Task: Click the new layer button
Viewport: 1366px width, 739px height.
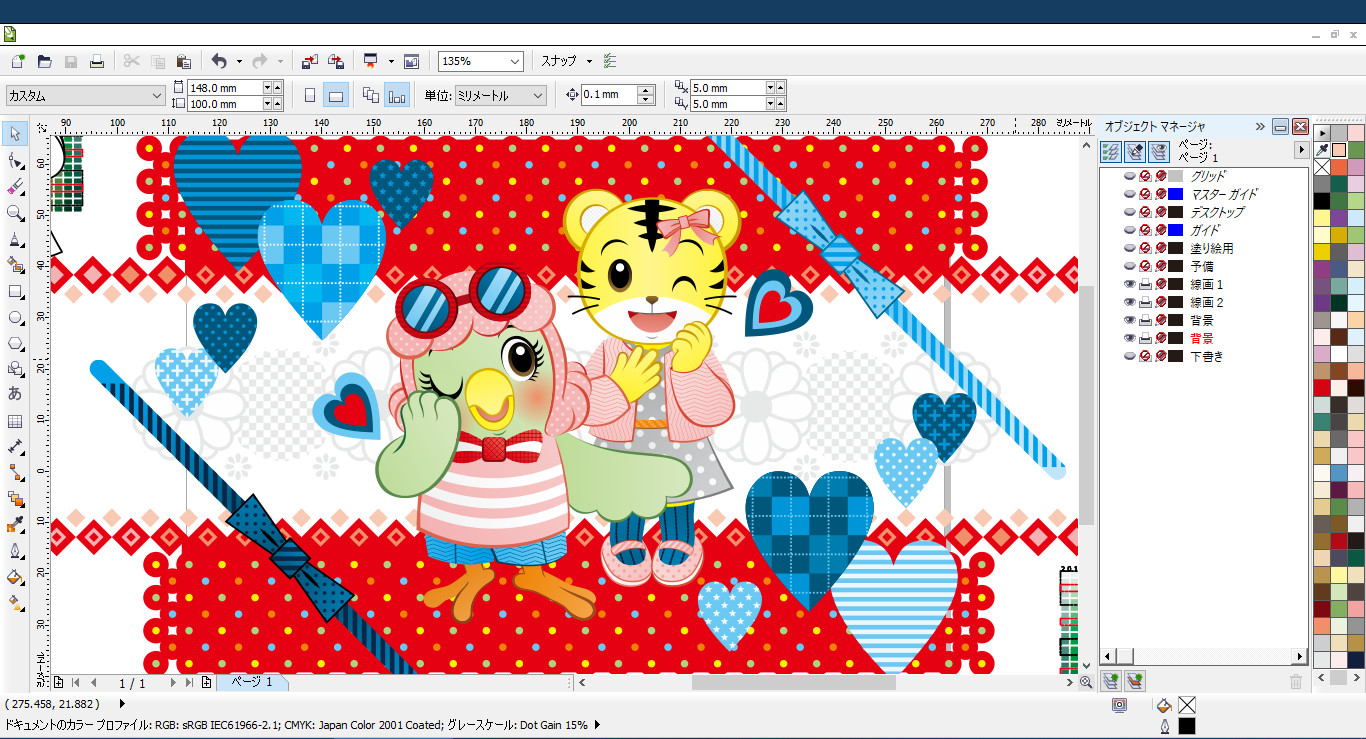Action: (x=1110, y=681)
